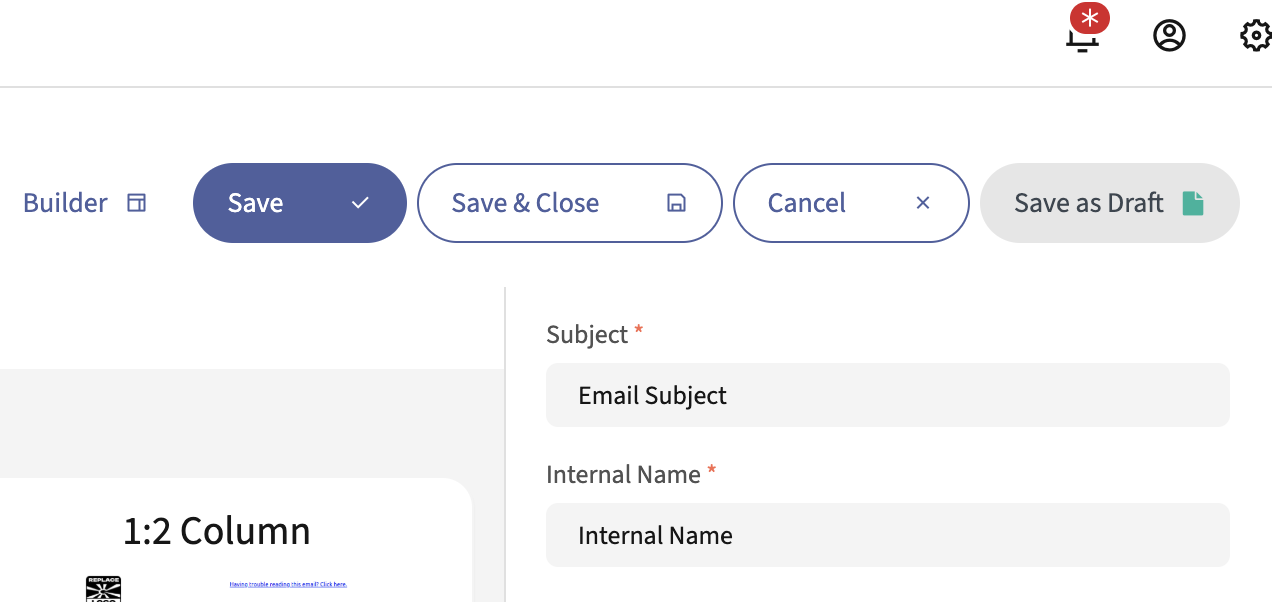
Task: Open the settings gear icon
Action: [1254, 36]
